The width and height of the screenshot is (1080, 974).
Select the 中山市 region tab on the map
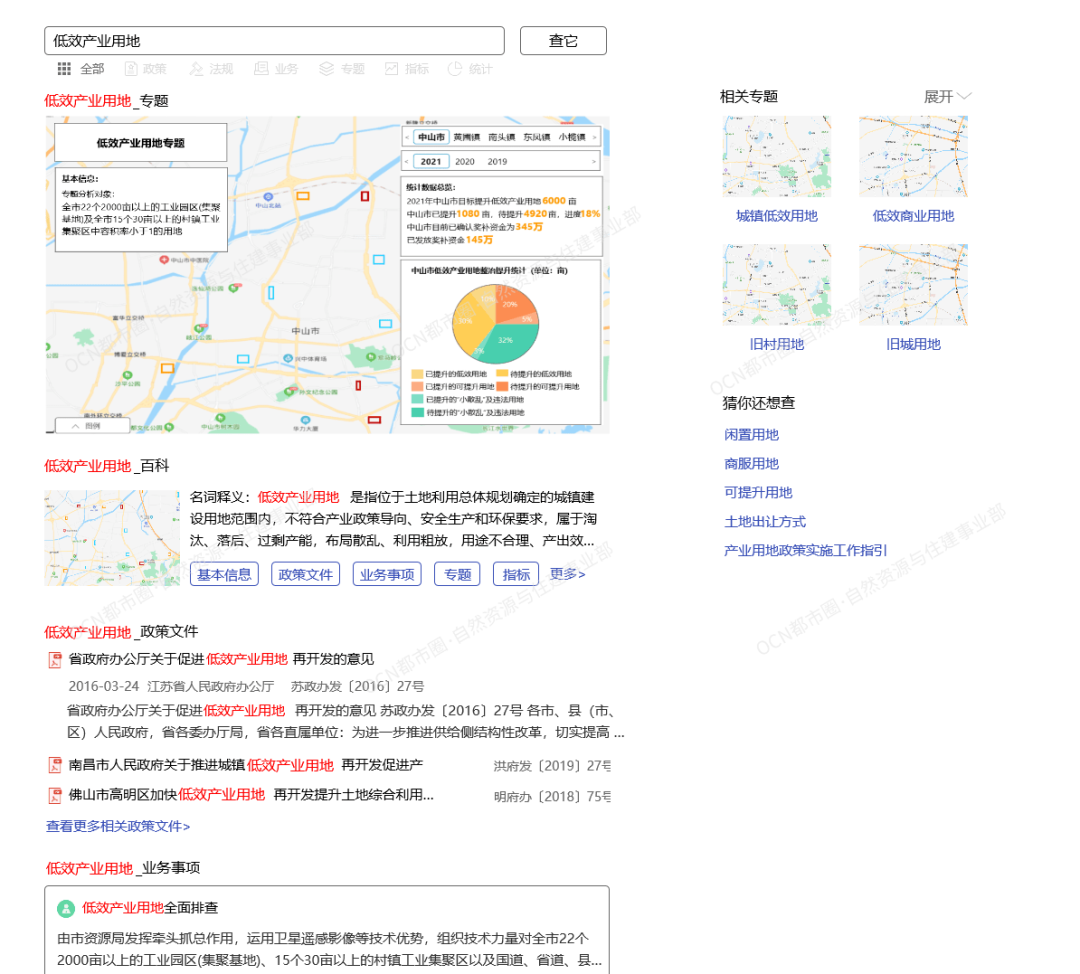[x=431, y=137]
